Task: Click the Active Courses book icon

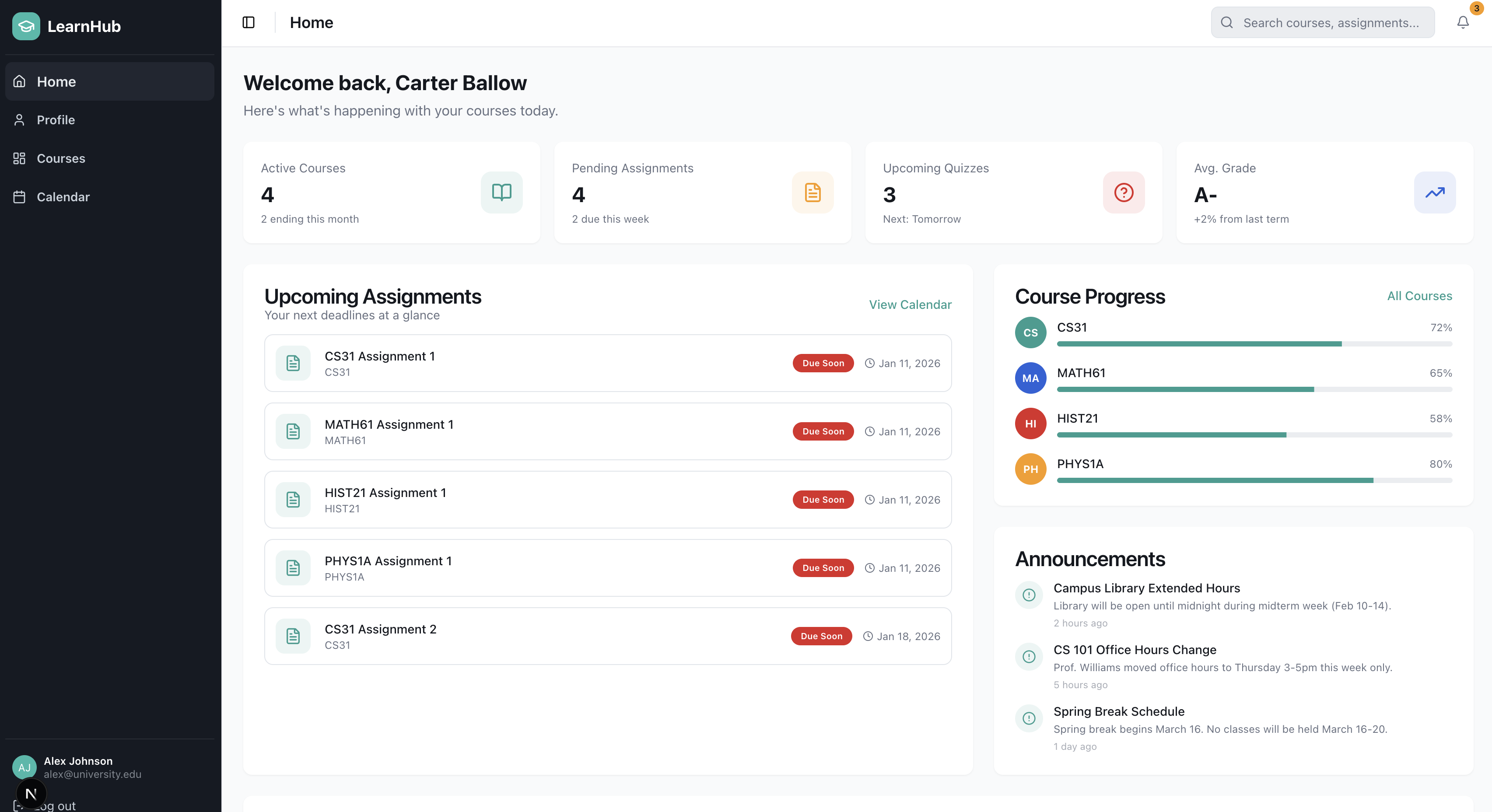Action: tap(501, 192)
